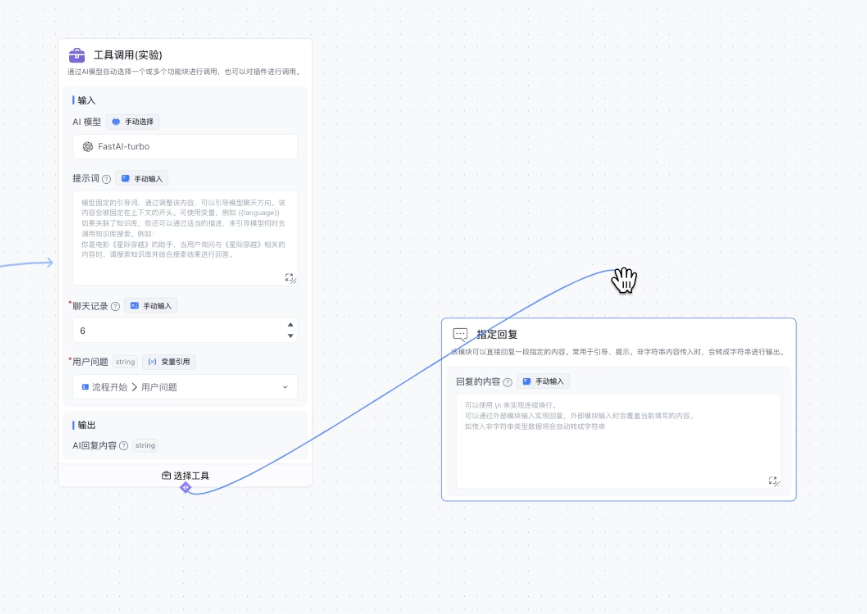The height and width of the screenshot is (614, 867).
Task: Expand the 回复的内容 editor with fullscreen icon
Action: coord(774,481)
